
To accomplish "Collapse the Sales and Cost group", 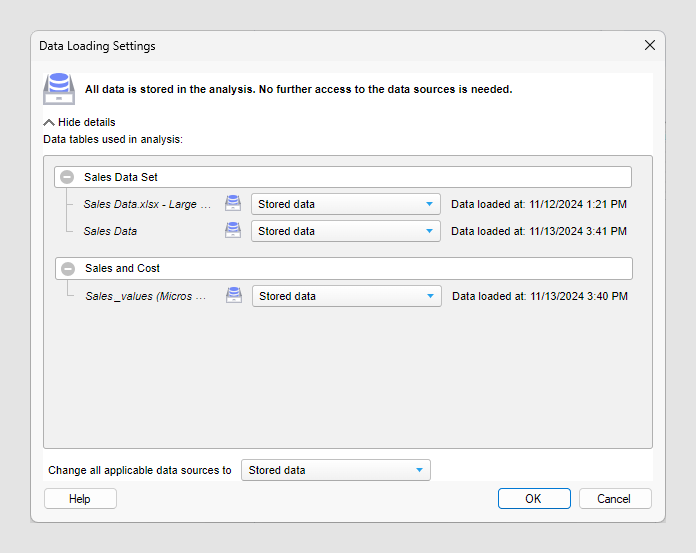I will [x=68, y=269].
